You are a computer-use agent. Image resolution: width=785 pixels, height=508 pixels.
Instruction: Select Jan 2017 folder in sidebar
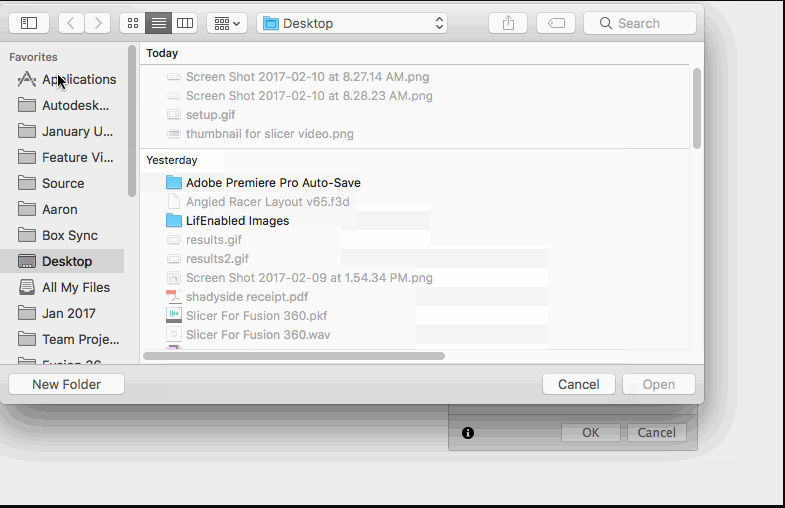[x=67, y=313]
